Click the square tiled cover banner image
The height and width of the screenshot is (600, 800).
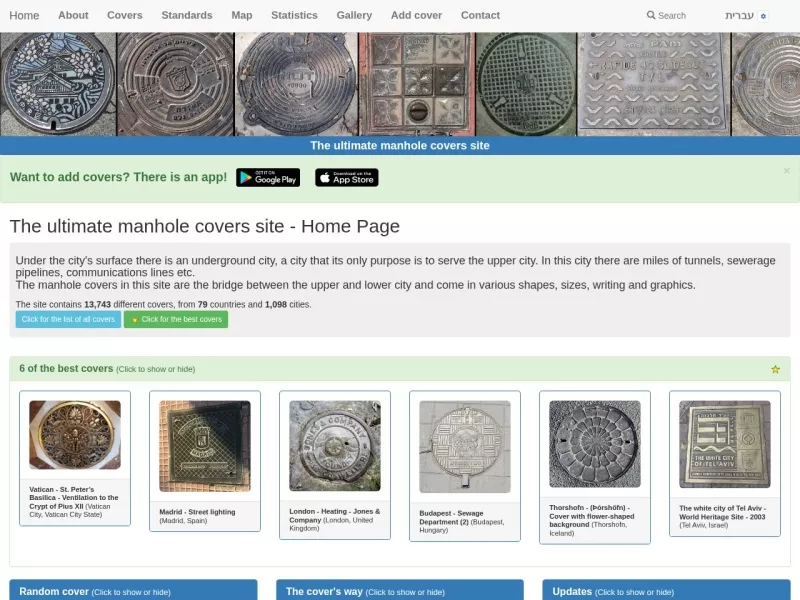click(x=417, y=84)
